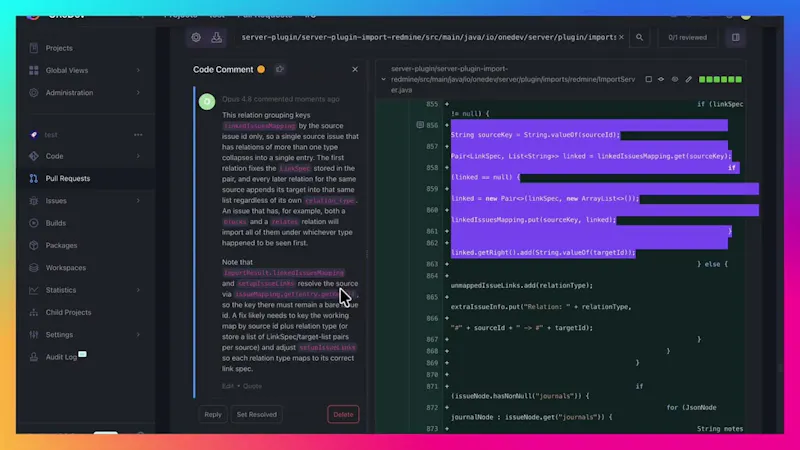Click the download patch icon
The width and height of the screenshot is (800, 450).
(x=217, y=37)
